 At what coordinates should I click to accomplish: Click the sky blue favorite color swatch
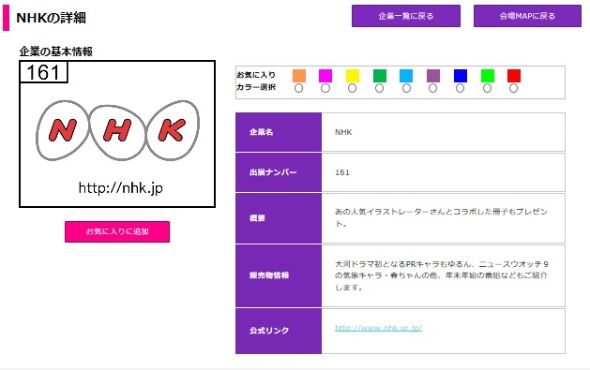[x=406, y=76]
